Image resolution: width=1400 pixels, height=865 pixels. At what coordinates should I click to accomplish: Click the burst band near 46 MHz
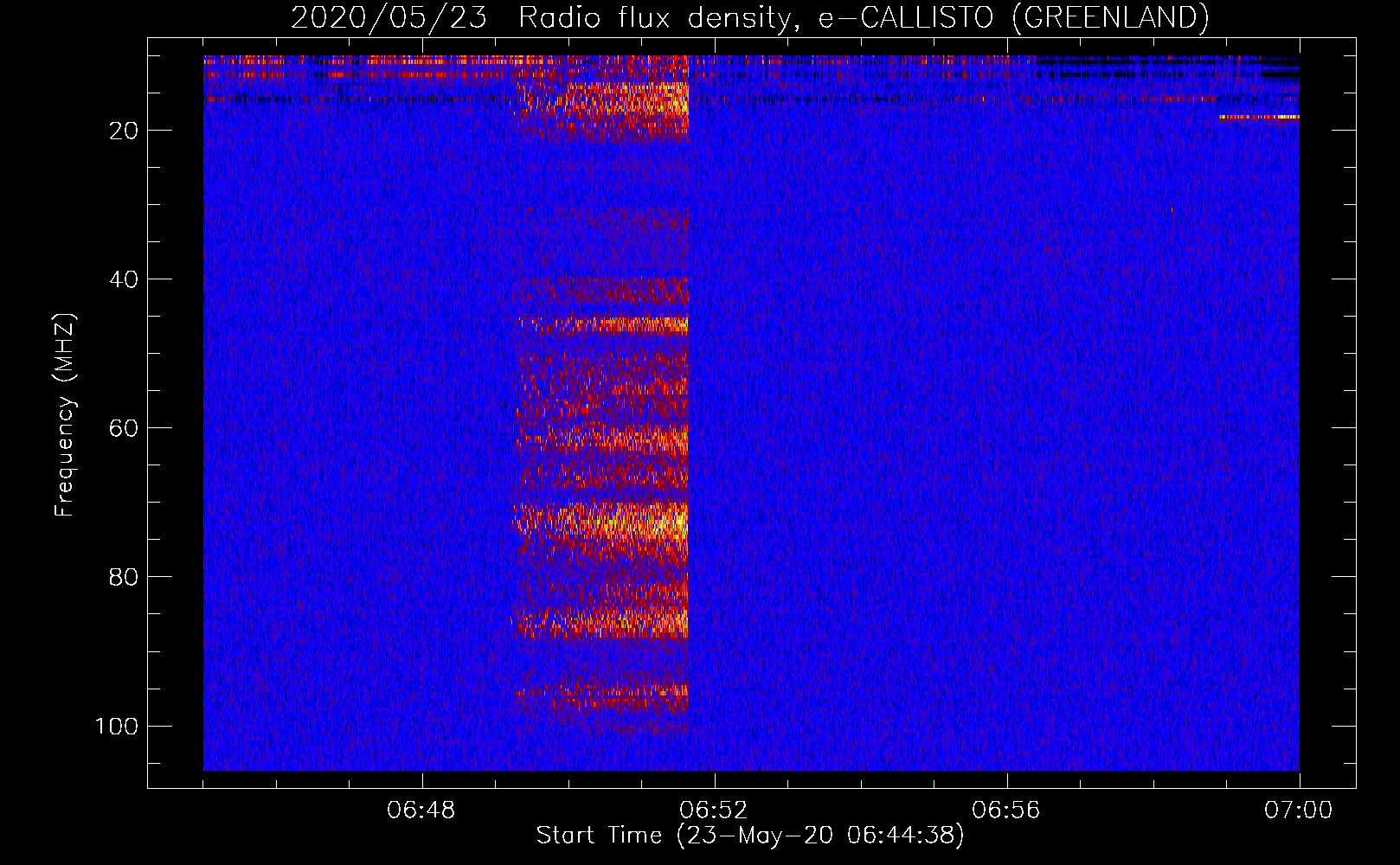603,325
